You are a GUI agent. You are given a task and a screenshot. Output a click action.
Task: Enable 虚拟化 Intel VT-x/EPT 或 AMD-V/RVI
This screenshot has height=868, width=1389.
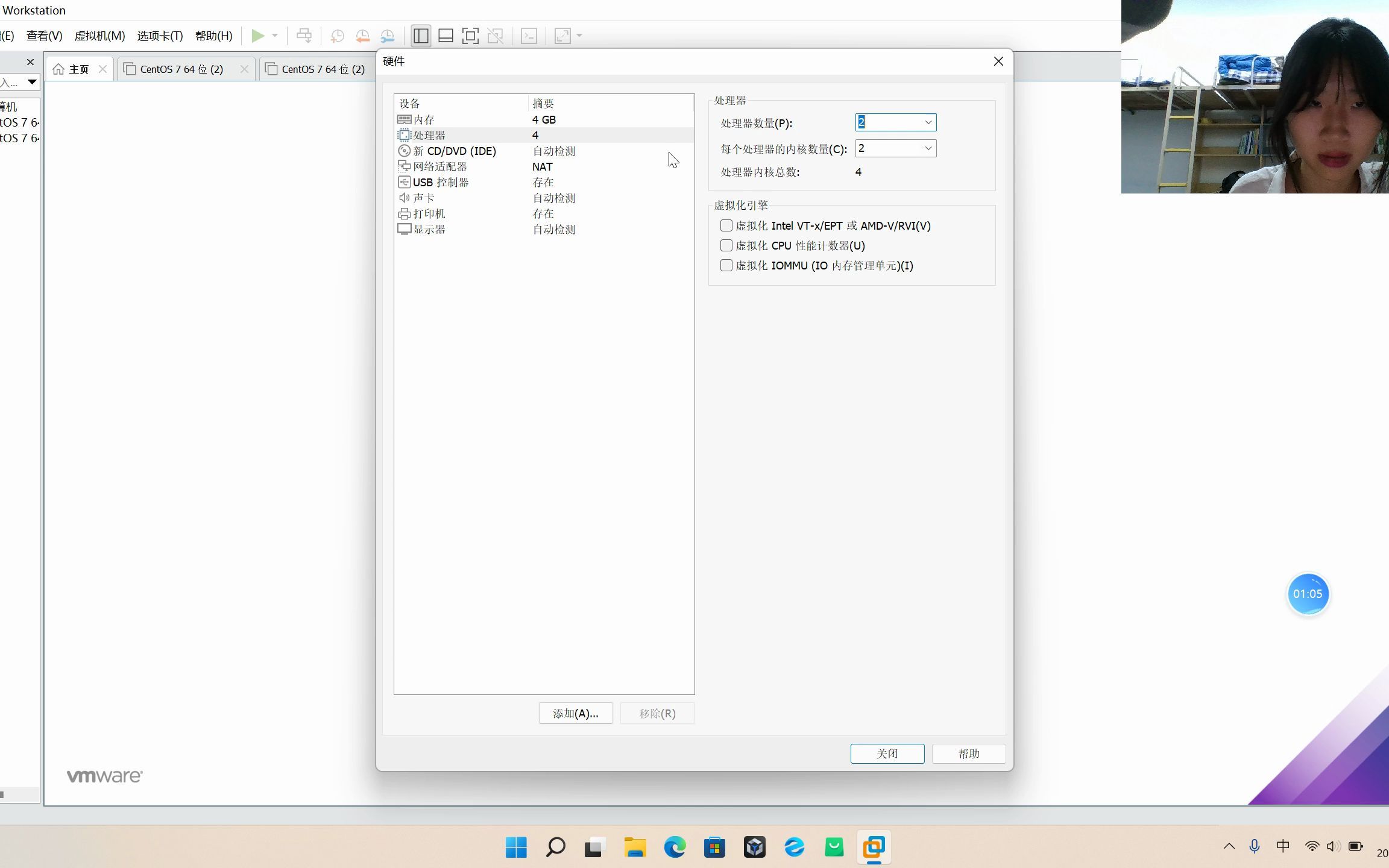pyautogui.click(x=726, y=225)
